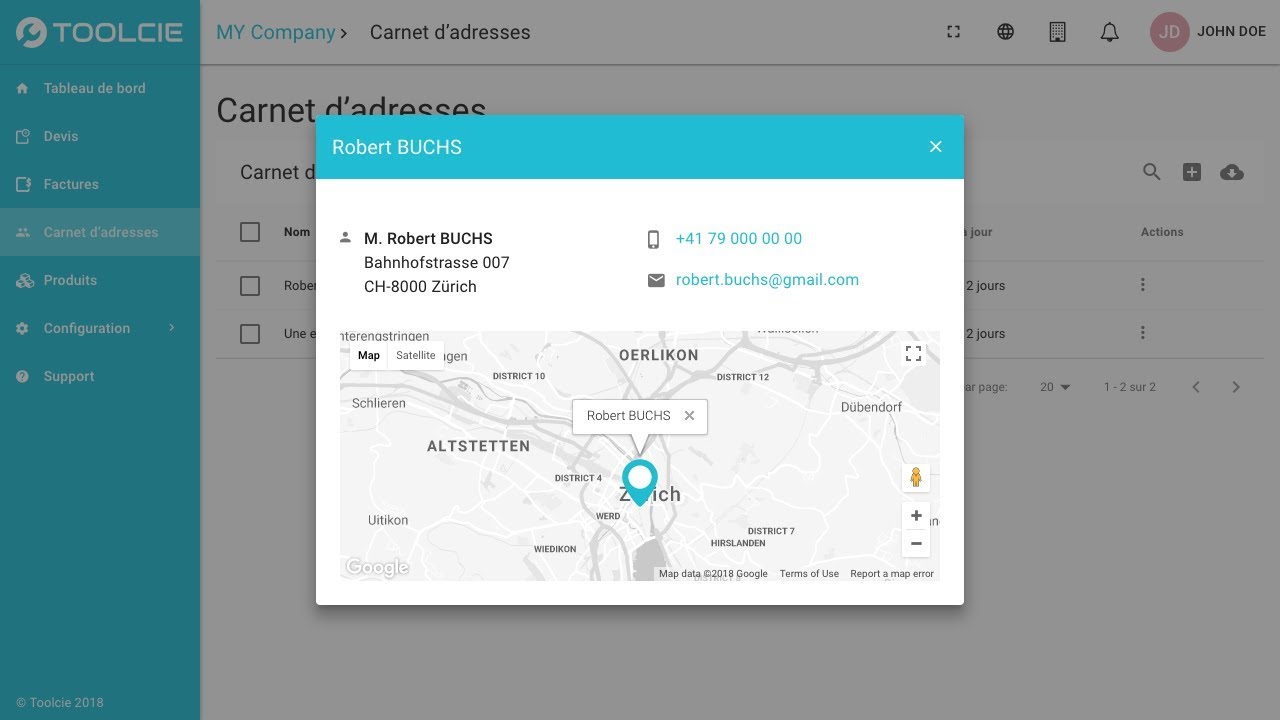
Task: Open Produits in the sidebar
Action: (100, 280)
